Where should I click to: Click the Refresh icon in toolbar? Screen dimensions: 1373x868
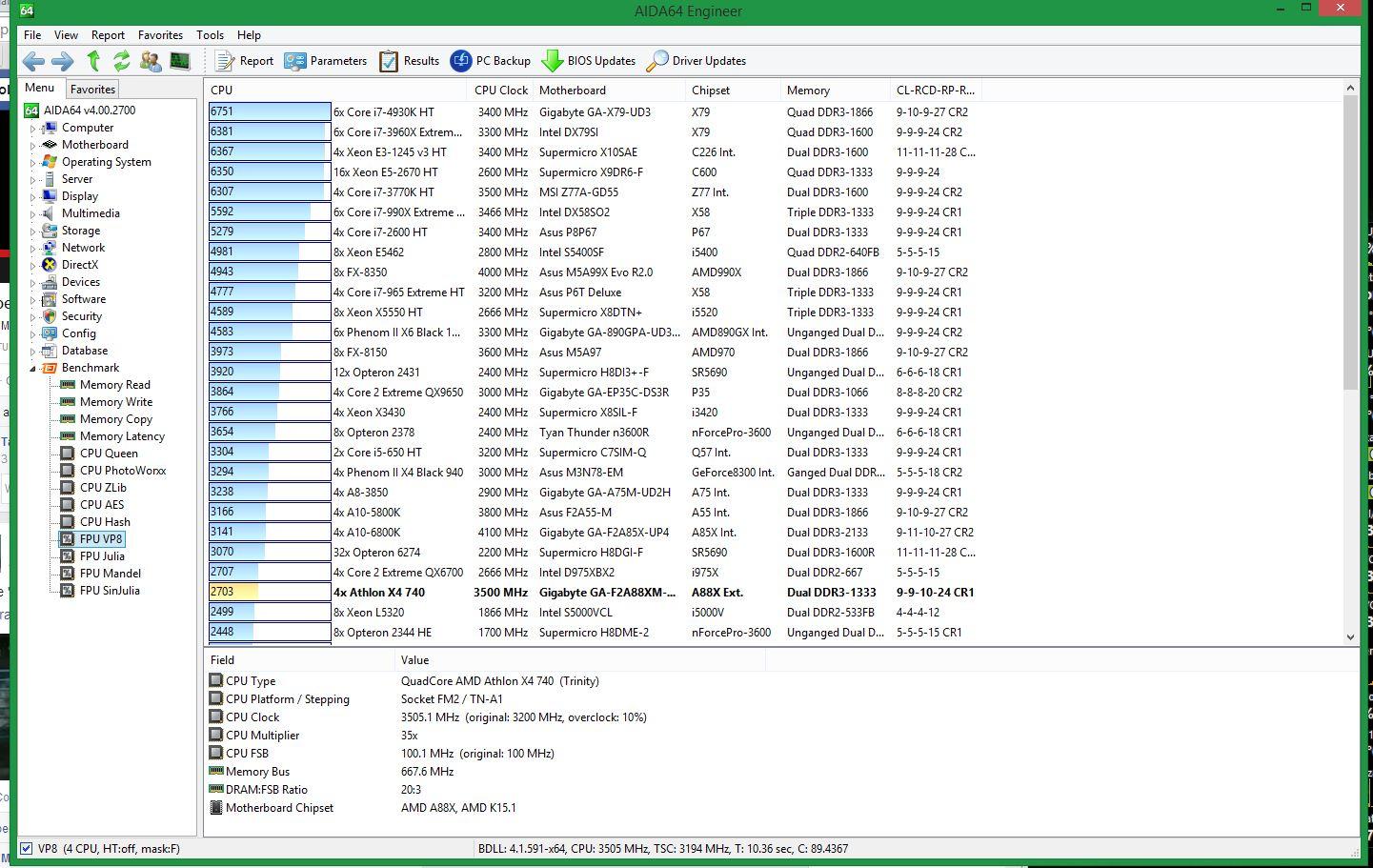(x=121, y=61)
